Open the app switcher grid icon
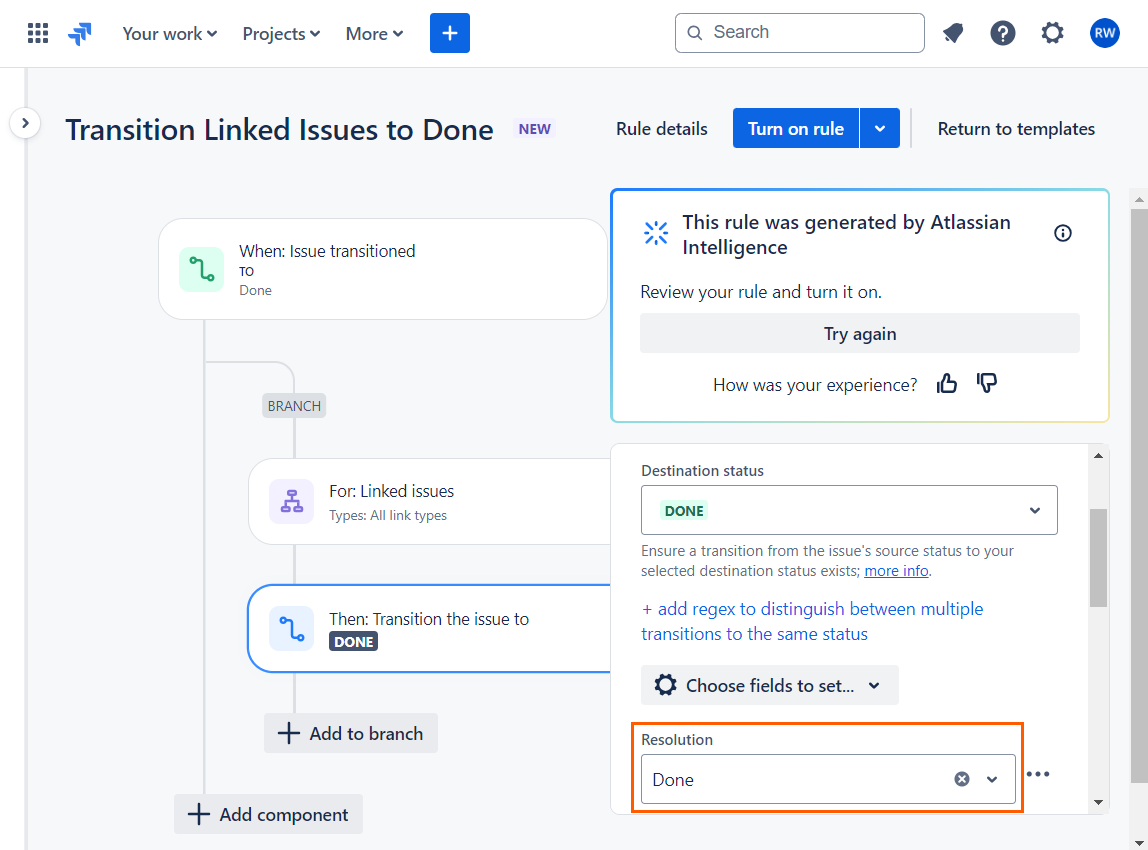 point(38,32)
